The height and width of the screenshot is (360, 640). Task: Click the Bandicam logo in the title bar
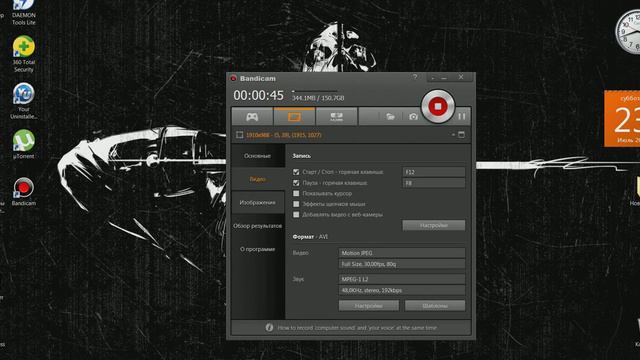point(233,78)
